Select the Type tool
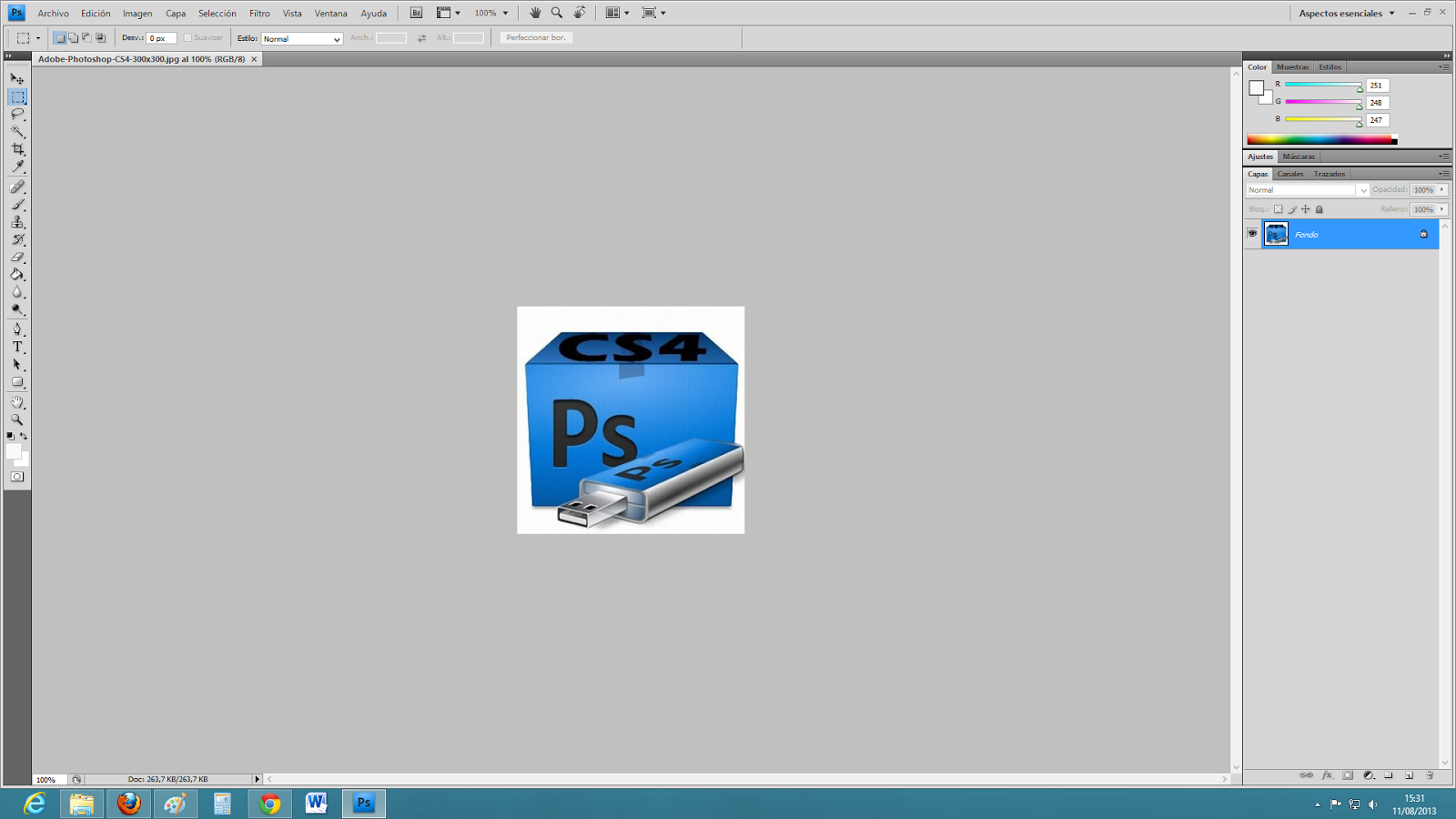This screenshot has width=1456, height=819. tap(17, 347)
